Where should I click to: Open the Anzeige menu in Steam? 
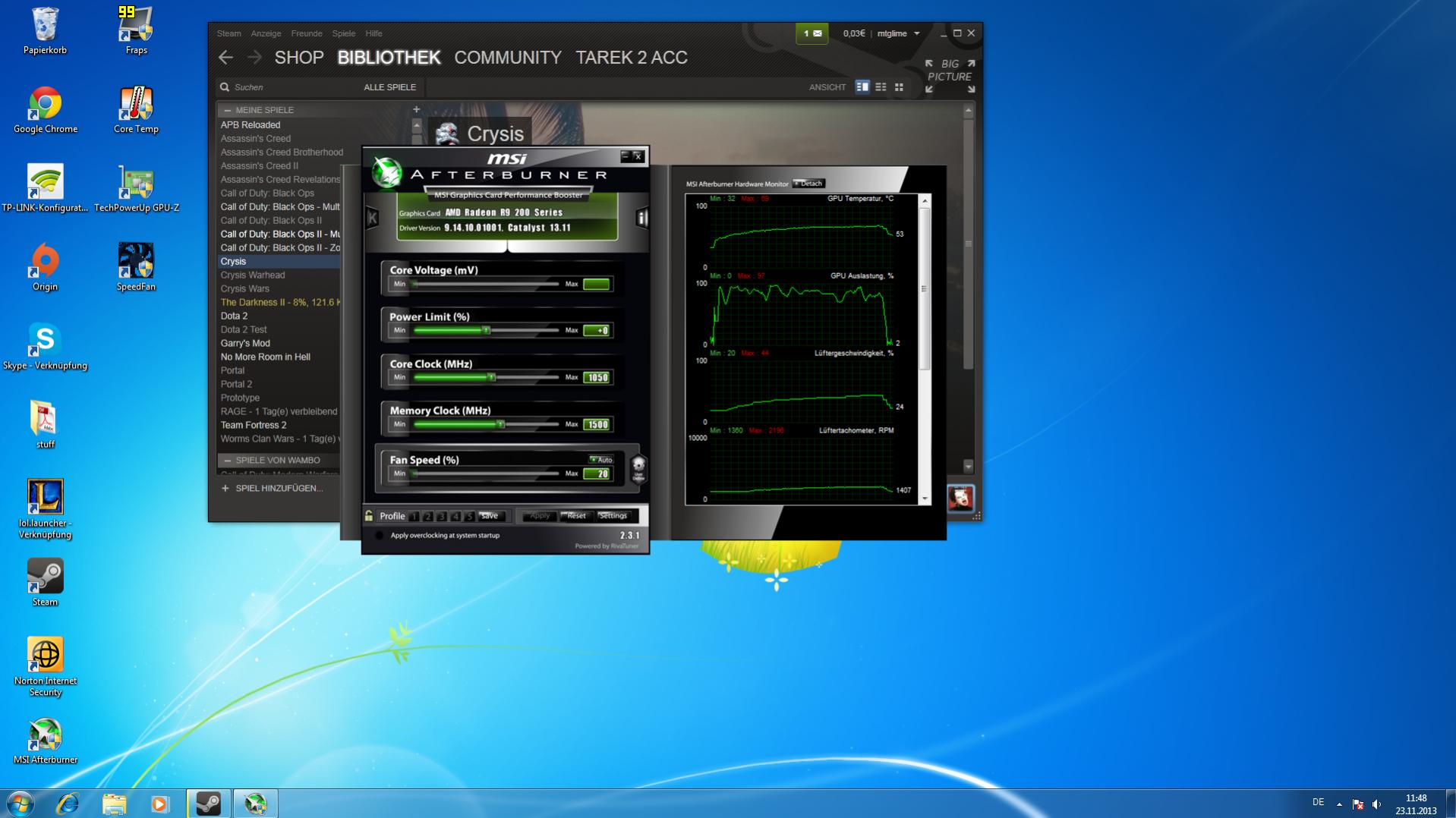[266, 33]
